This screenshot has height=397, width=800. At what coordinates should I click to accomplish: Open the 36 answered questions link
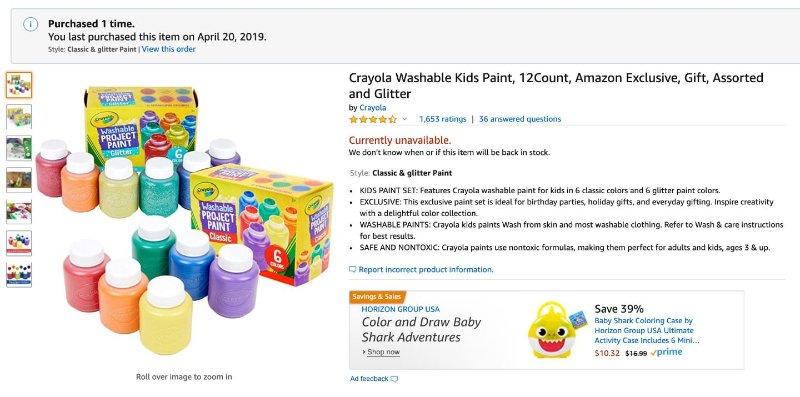(x=520, y=119)
